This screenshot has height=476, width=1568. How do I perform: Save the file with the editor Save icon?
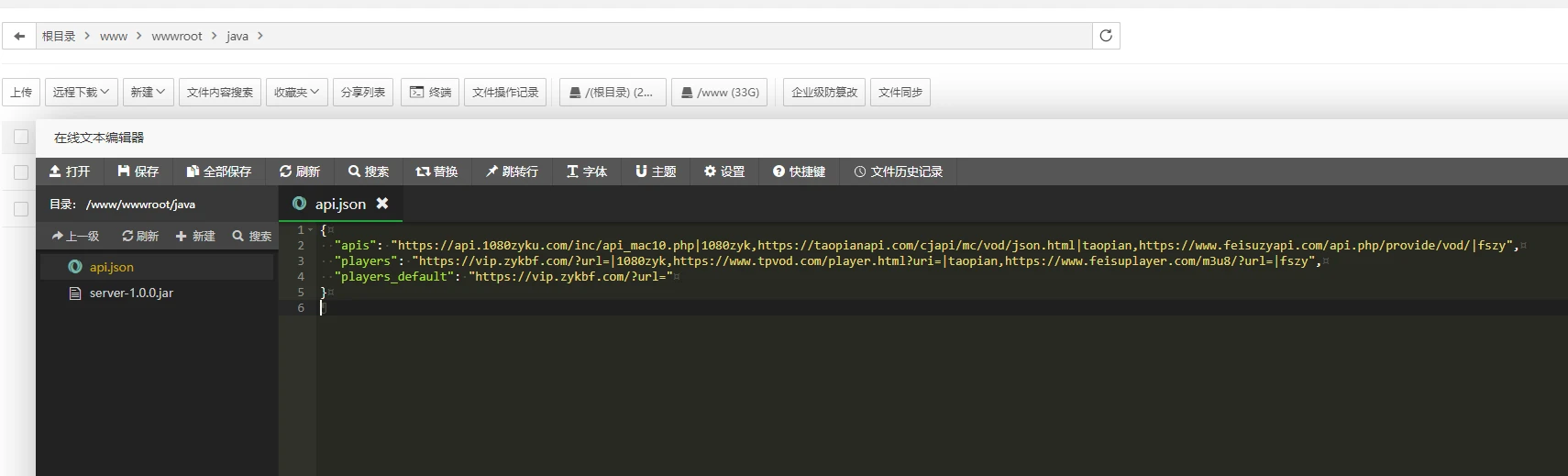(138, 172)
